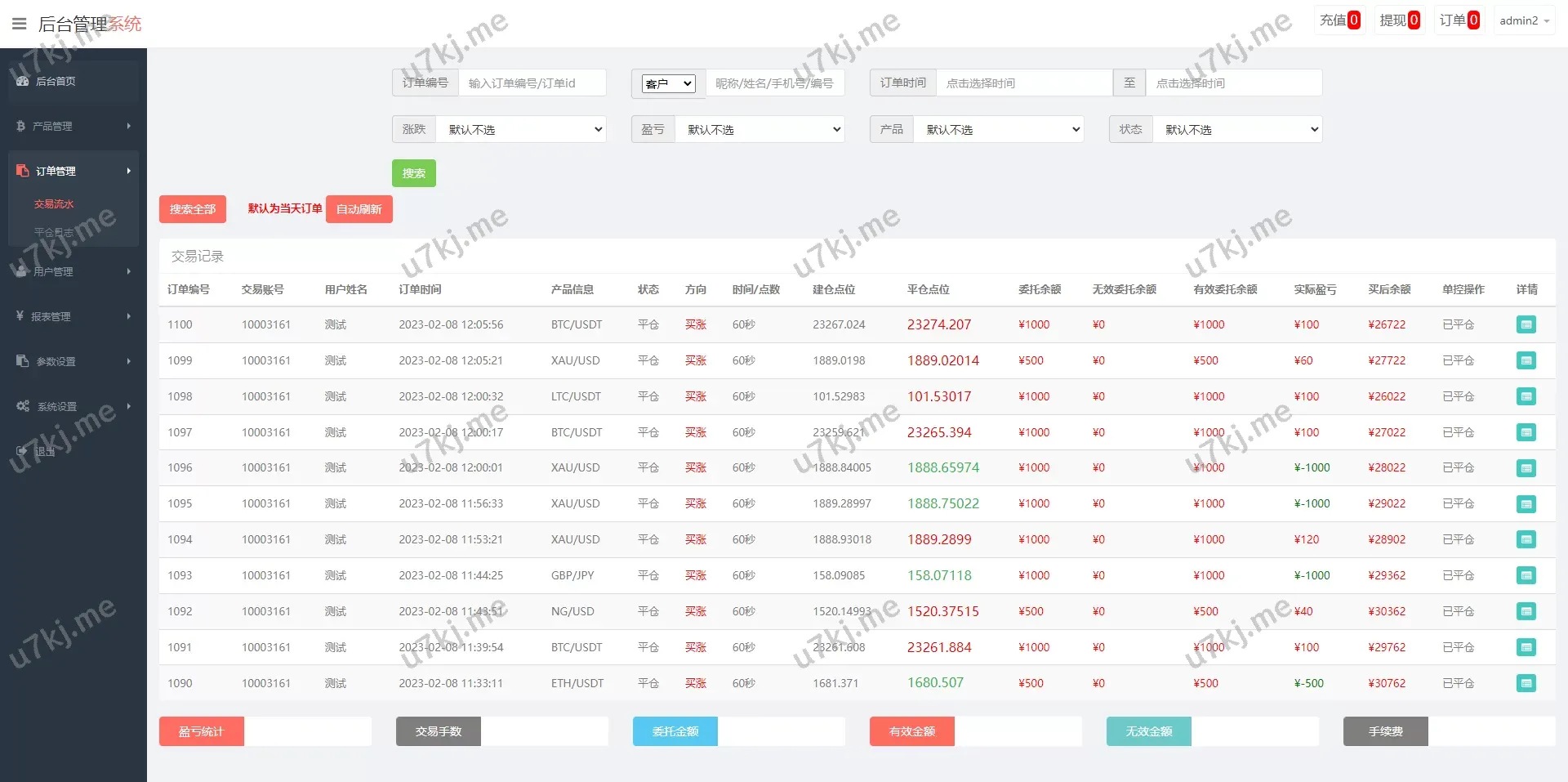Open details icon for order 1100
This screenshot has width=1568, height=782.
point(1526,324)
